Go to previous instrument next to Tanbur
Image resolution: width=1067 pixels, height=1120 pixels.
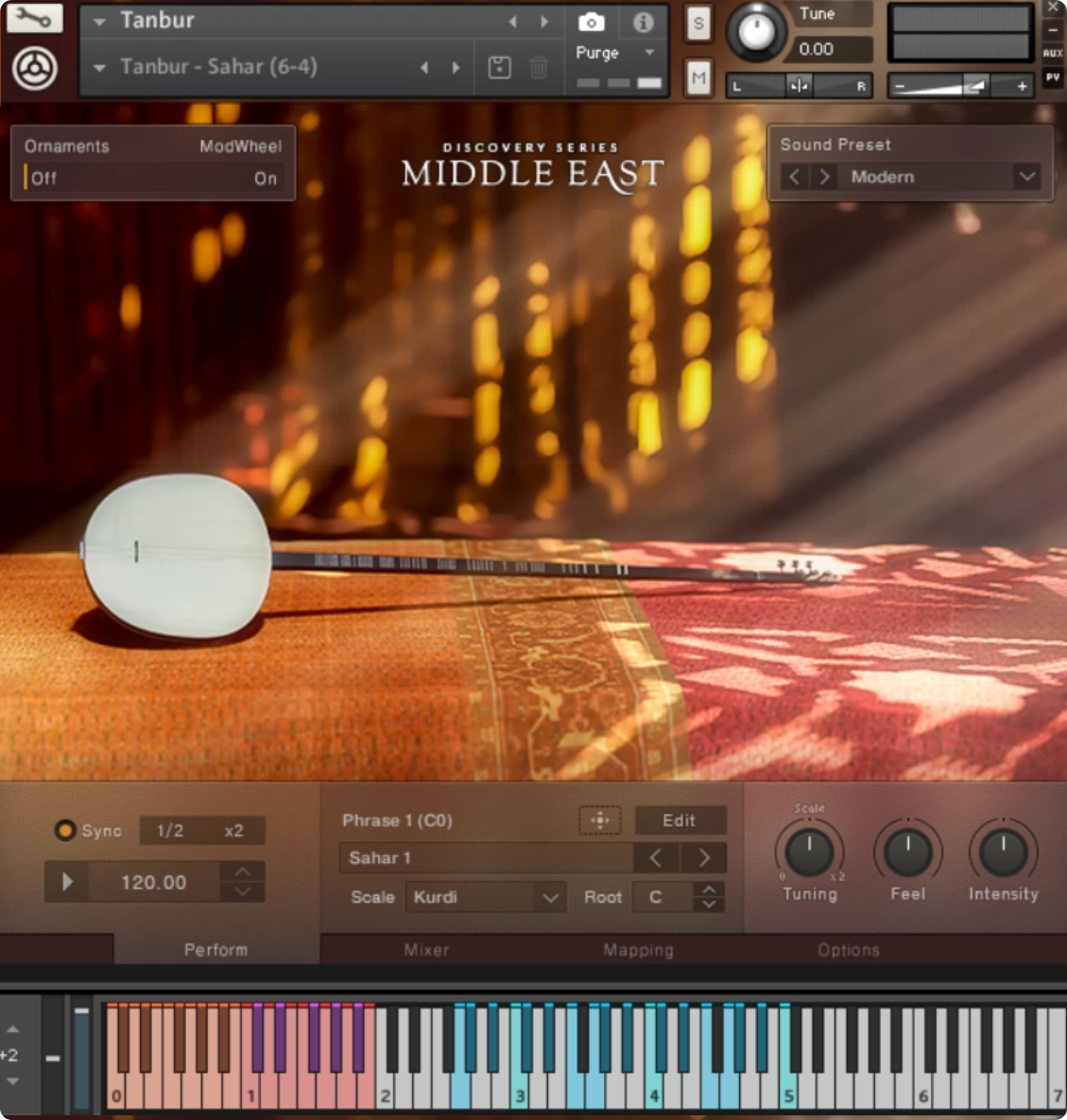513,22
